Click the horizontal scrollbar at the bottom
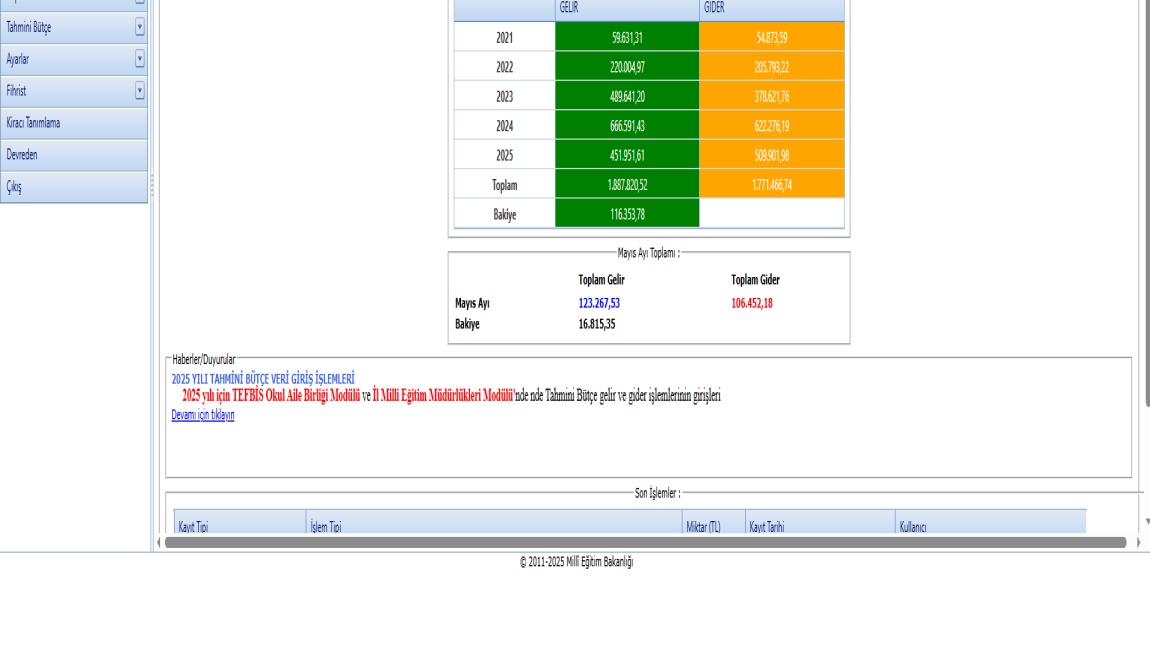1150x646 pixels. [x=645, y=543]
